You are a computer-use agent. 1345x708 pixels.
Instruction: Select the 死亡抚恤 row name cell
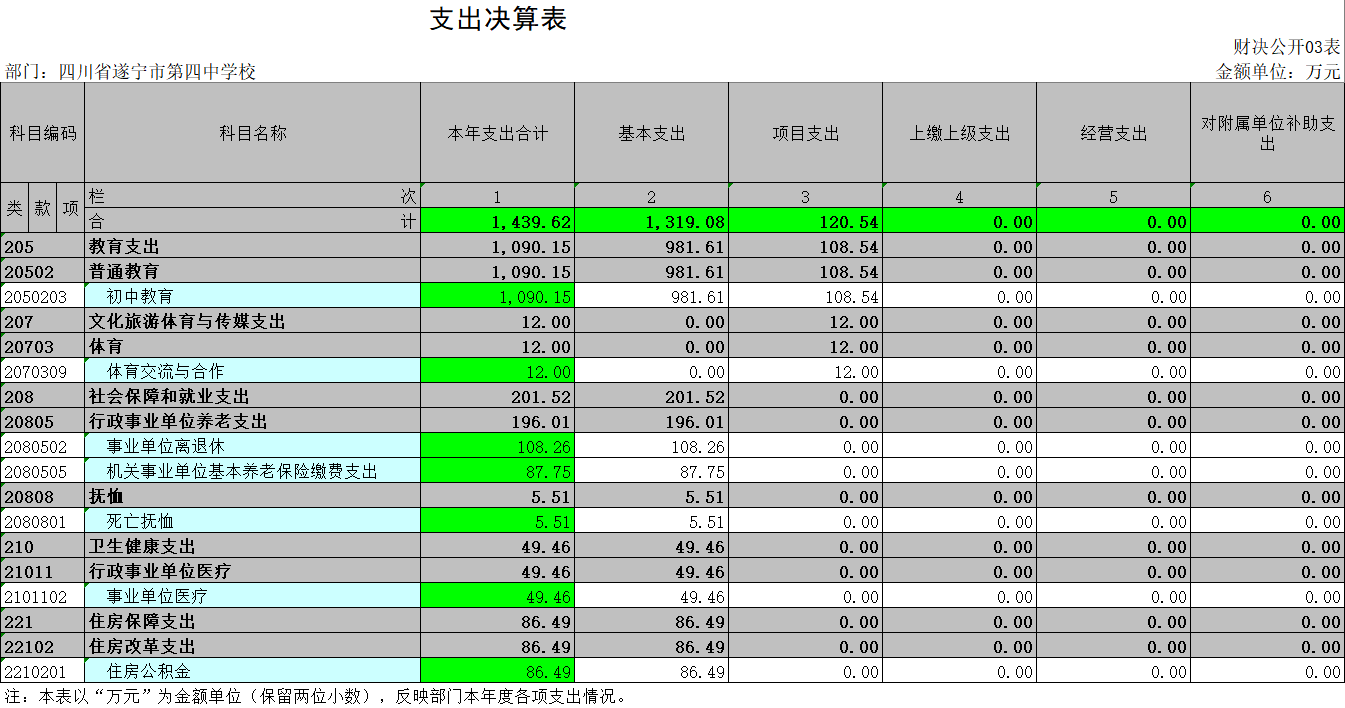click(x=252, y=522)
